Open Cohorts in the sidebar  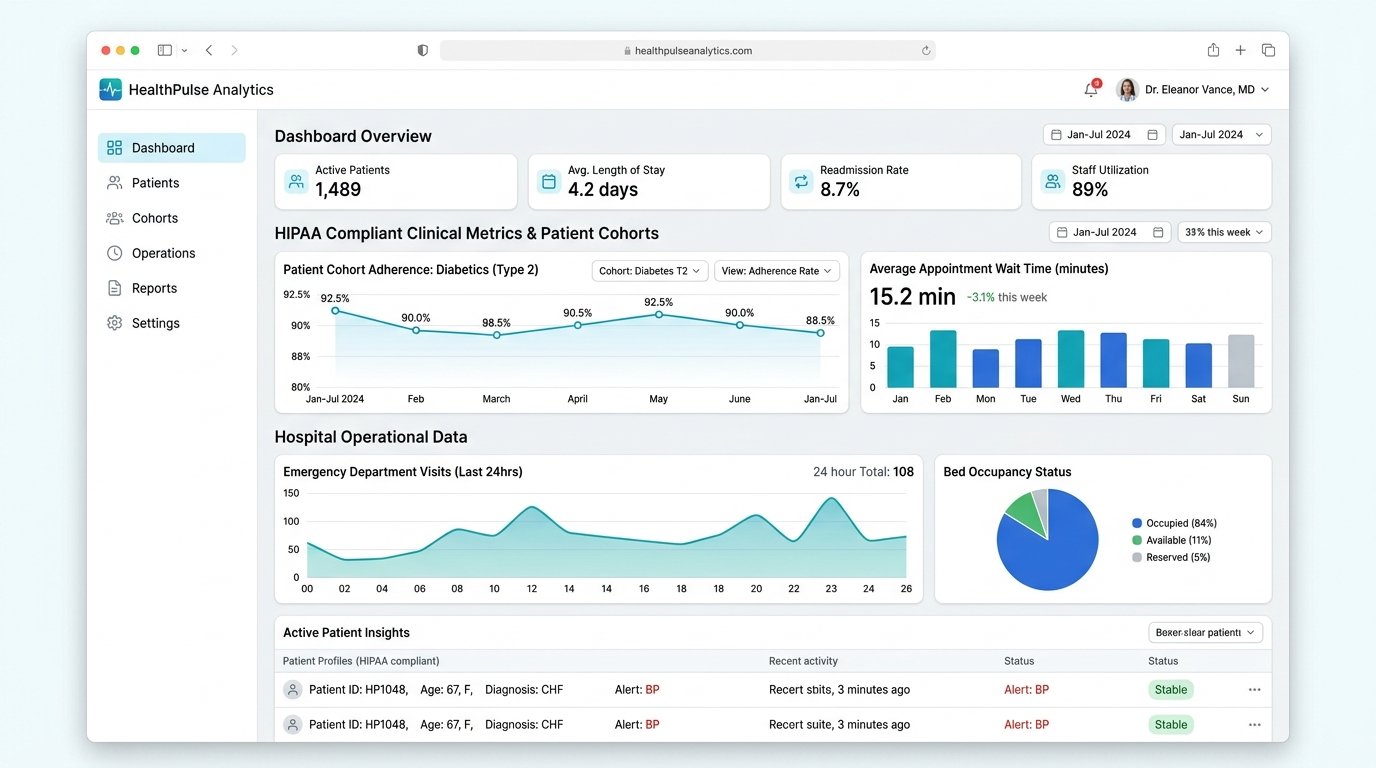point(172,218)
